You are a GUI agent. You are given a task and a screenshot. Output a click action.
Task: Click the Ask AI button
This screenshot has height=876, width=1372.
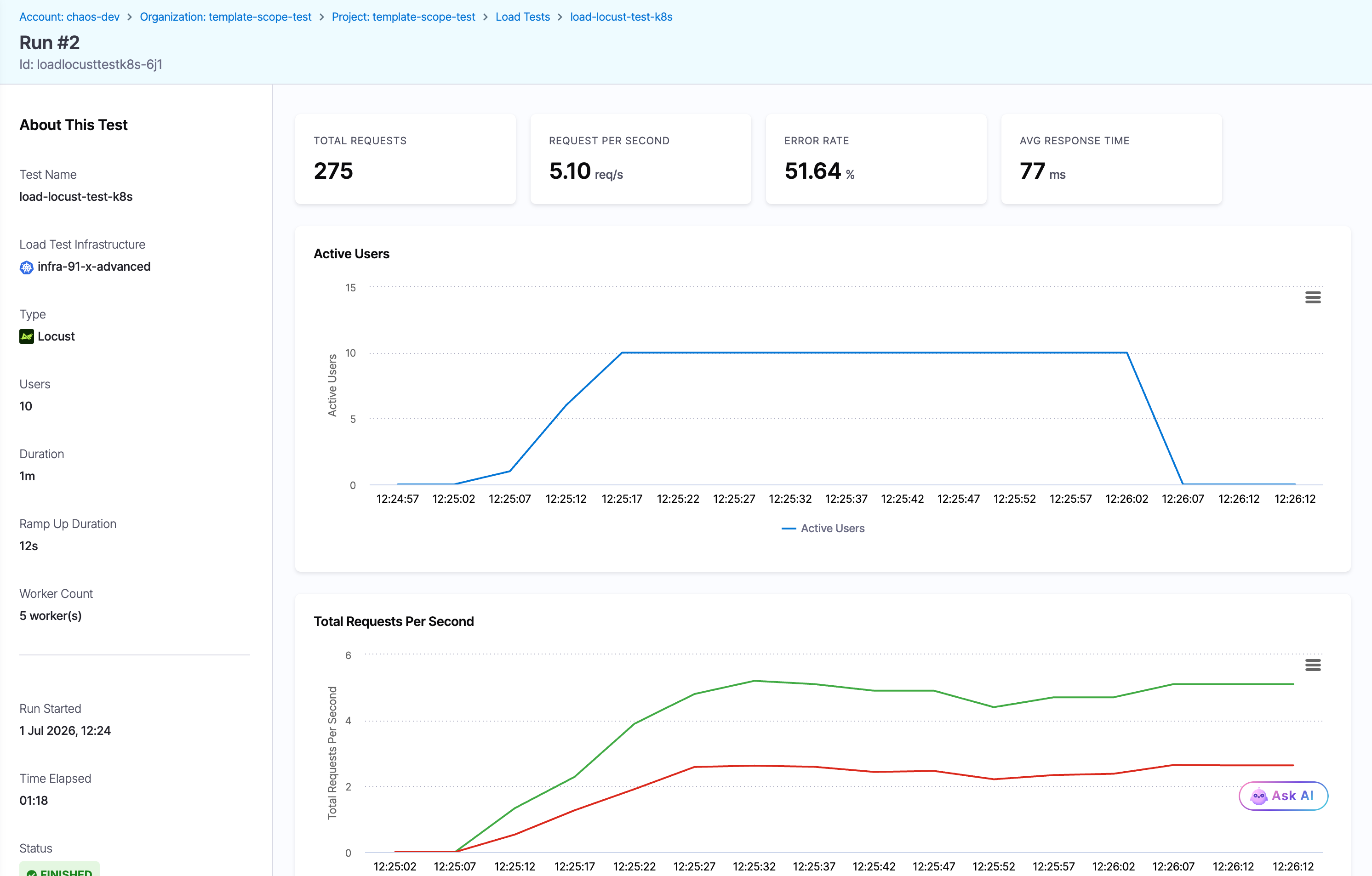pos(1283,796)
